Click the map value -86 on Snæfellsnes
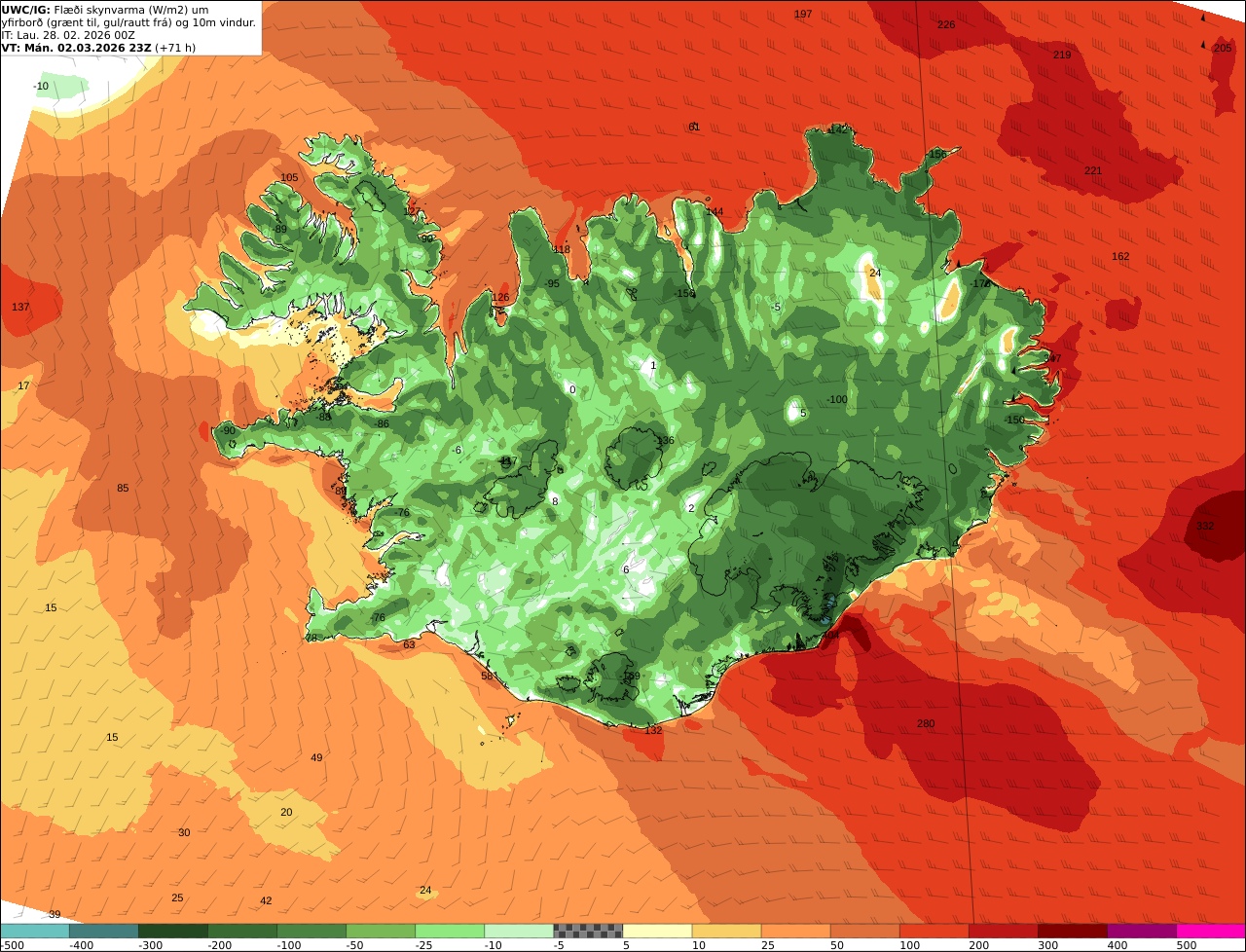 click(382, 423)
